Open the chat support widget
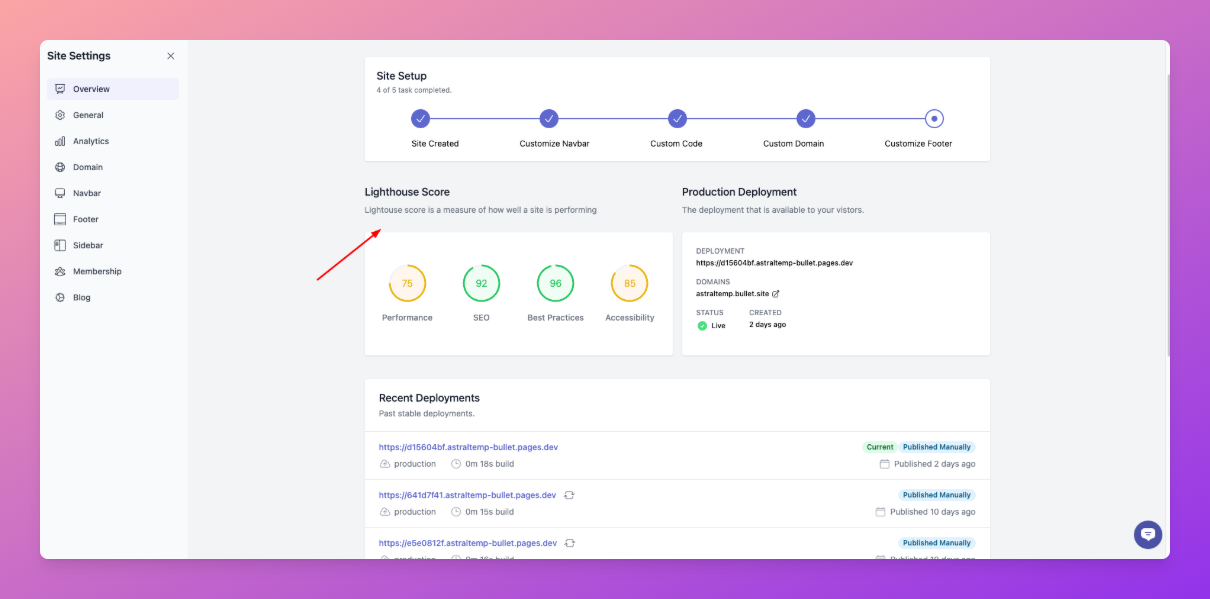This screenshot has height=599, width=1210. 1147,534
